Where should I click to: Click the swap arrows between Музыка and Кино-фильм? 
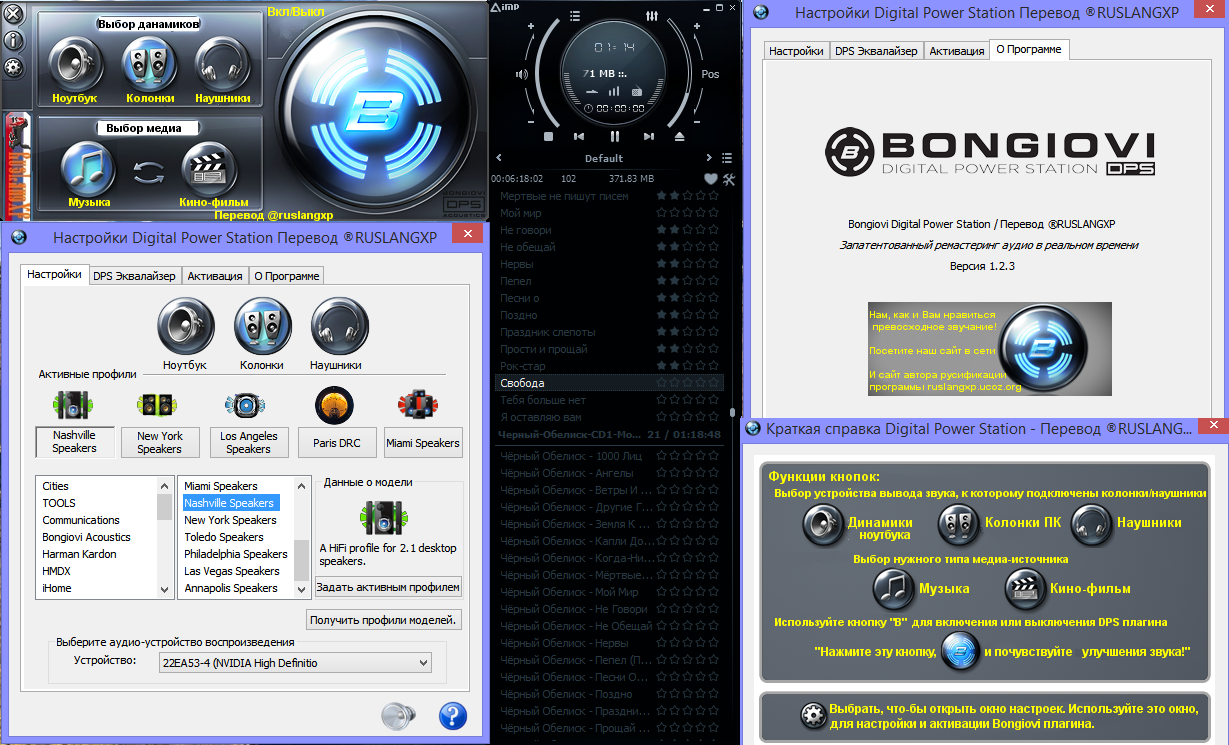(x=149, y=171)
